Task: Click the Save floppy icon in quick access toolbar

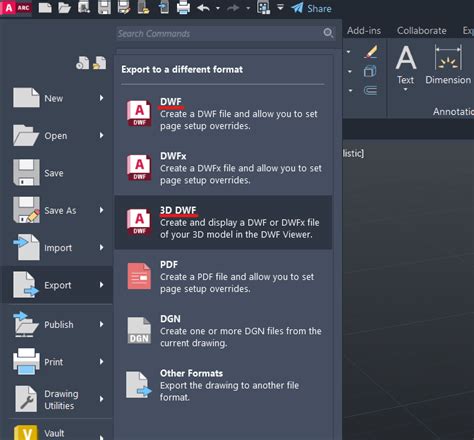Action: coord(104,8)
